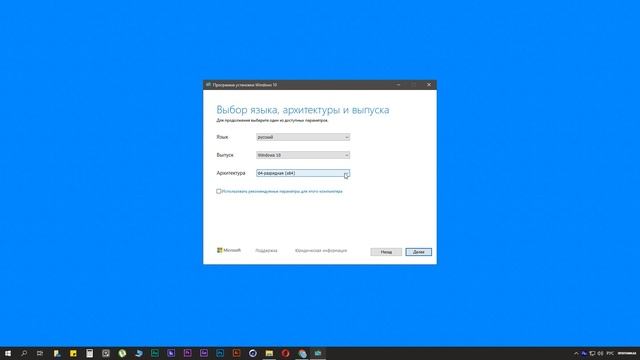Click the heading Выбор языка, архитектуры и выпуска
Screen dimensions: 640x360
coord(302,110)
